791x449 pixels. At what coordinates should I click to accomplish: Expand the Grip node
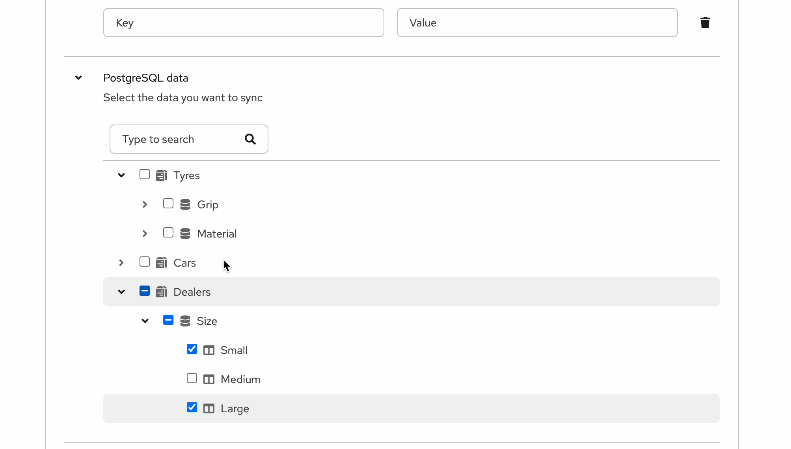pyautogui.click(x=145, y=204)
